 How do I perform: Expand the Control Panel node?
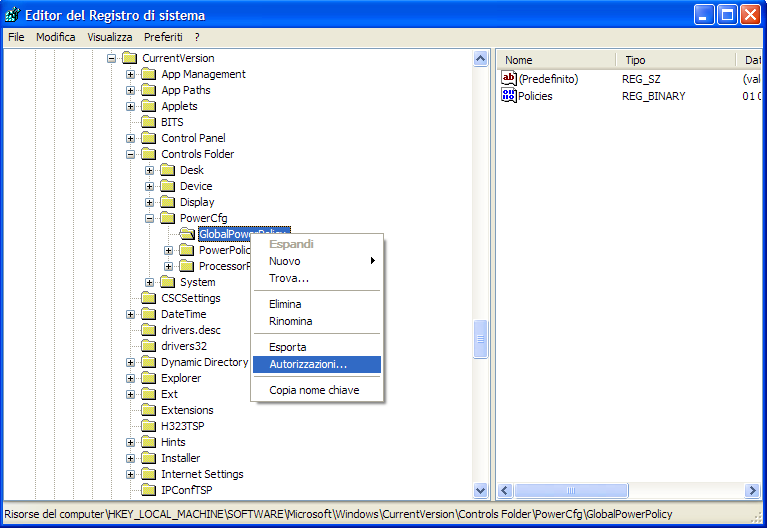point(130,138)
